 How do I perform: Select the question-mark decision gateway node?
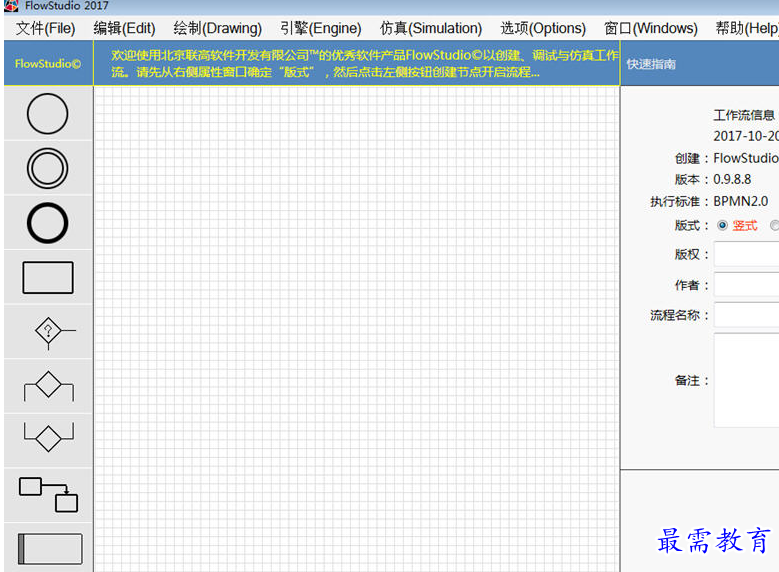click(x=48, y=332)
